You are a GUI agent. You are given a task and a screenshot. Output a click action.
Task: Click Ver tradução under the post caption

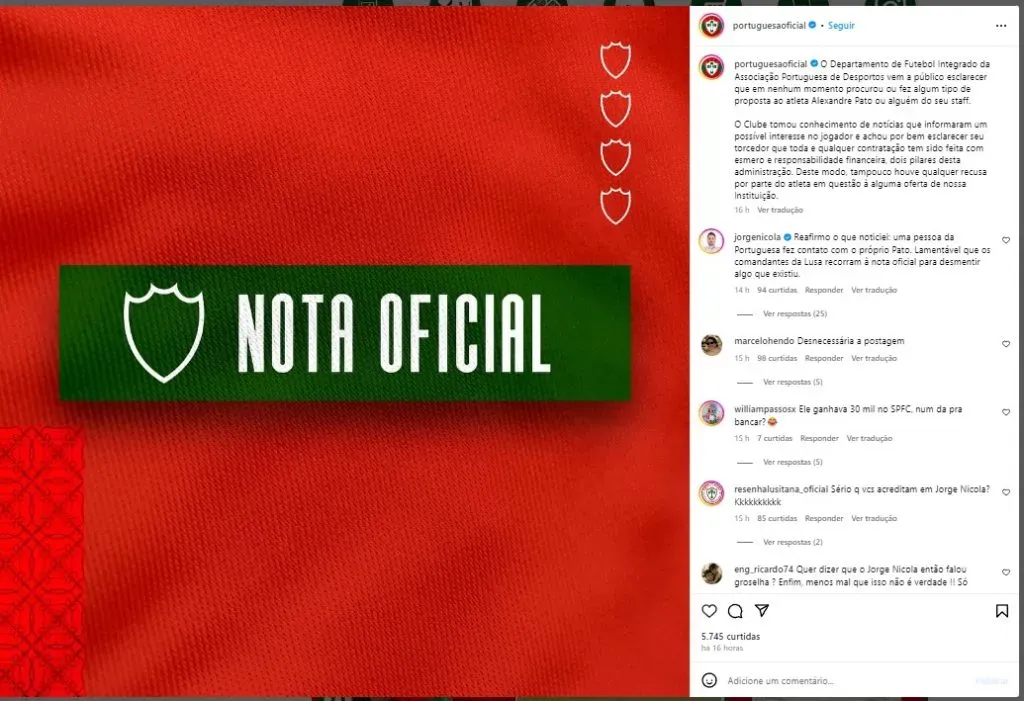point(779,210)
